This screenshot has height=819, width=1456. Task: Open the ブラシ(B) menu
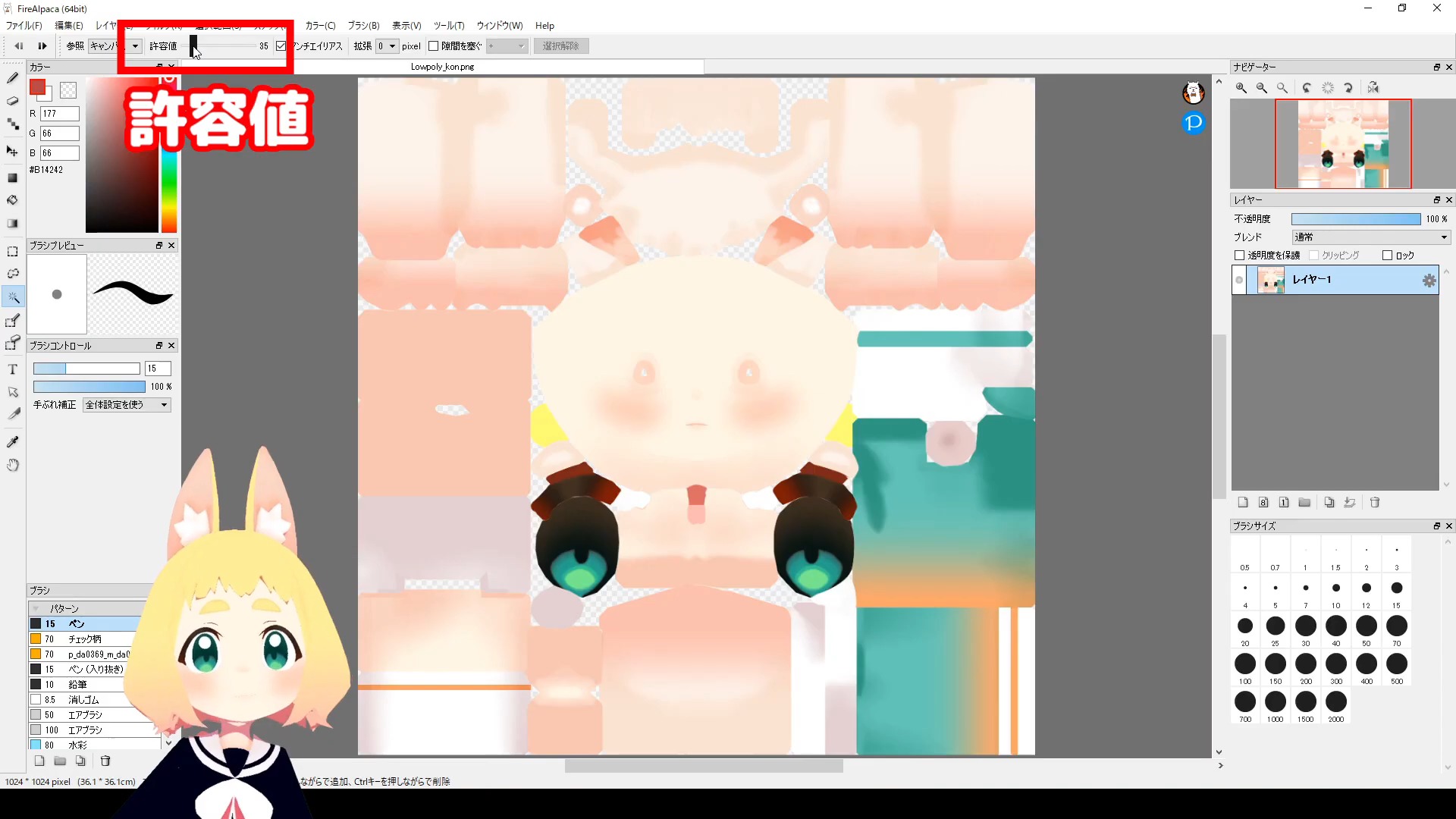click(x=363, y=26)
